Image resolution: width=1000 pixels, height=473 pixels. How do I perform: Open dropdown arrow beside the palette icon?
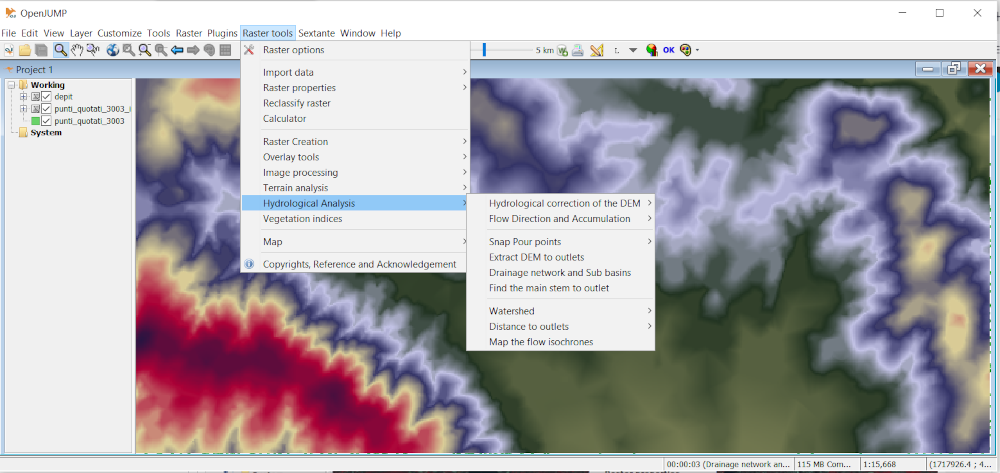tap(698, 50)
